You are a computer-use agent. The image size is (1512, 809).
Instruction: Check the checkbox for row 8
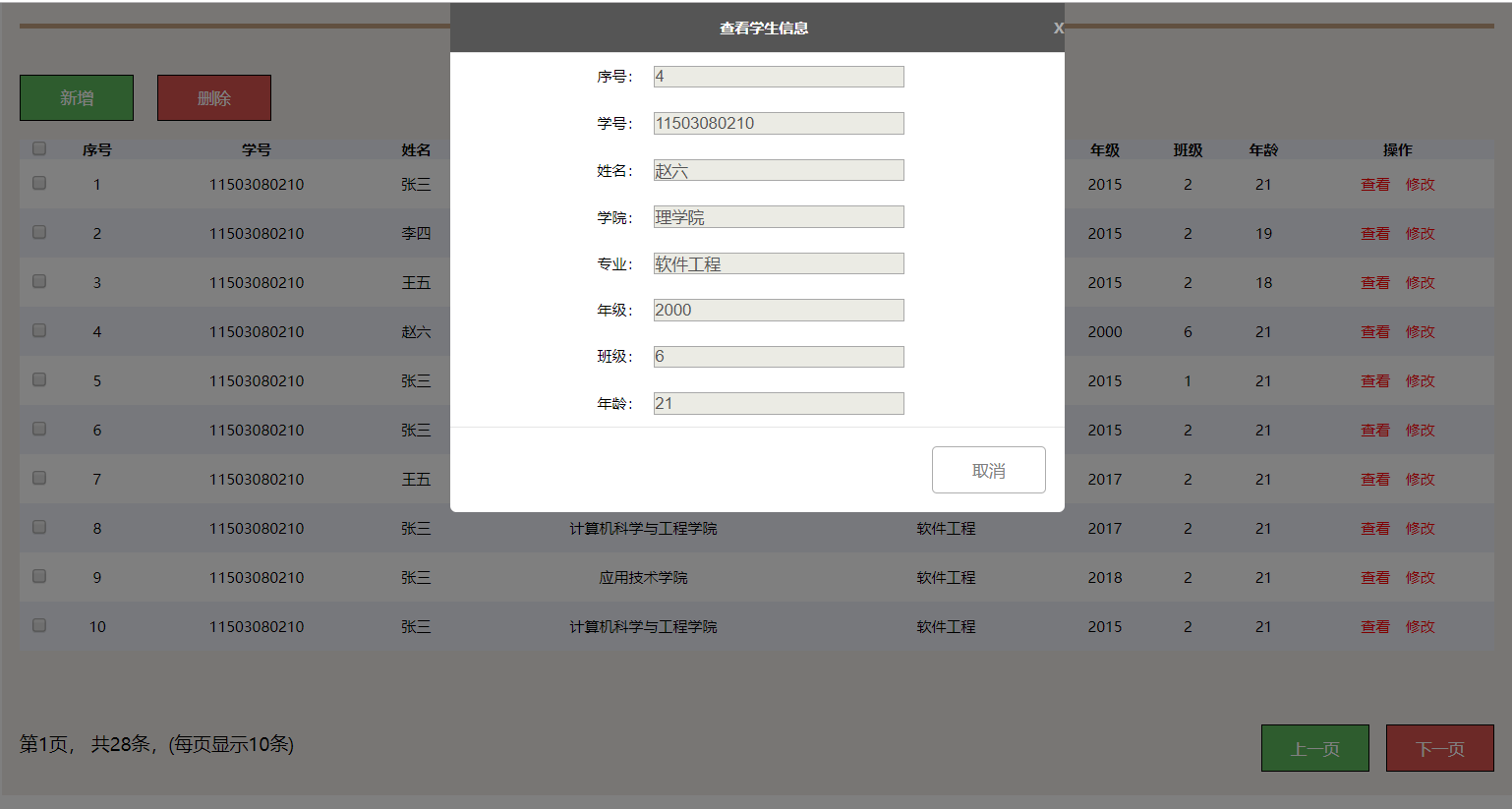click(x=39, y=527)
